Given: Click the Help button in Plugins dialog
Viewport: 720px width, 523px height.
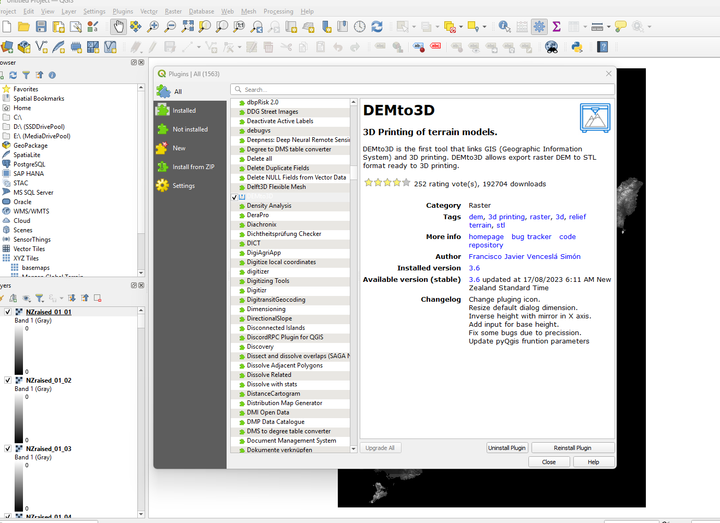Looking at the screenshot, I should coord(593,462).
